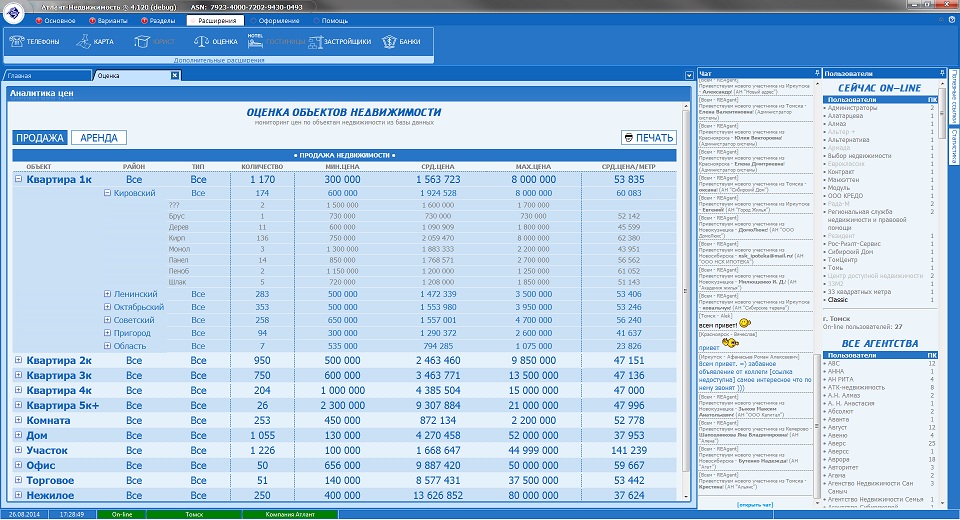Open the Полезные ссылки side tab
960x520 pixels.
click(x=954, y=98)
